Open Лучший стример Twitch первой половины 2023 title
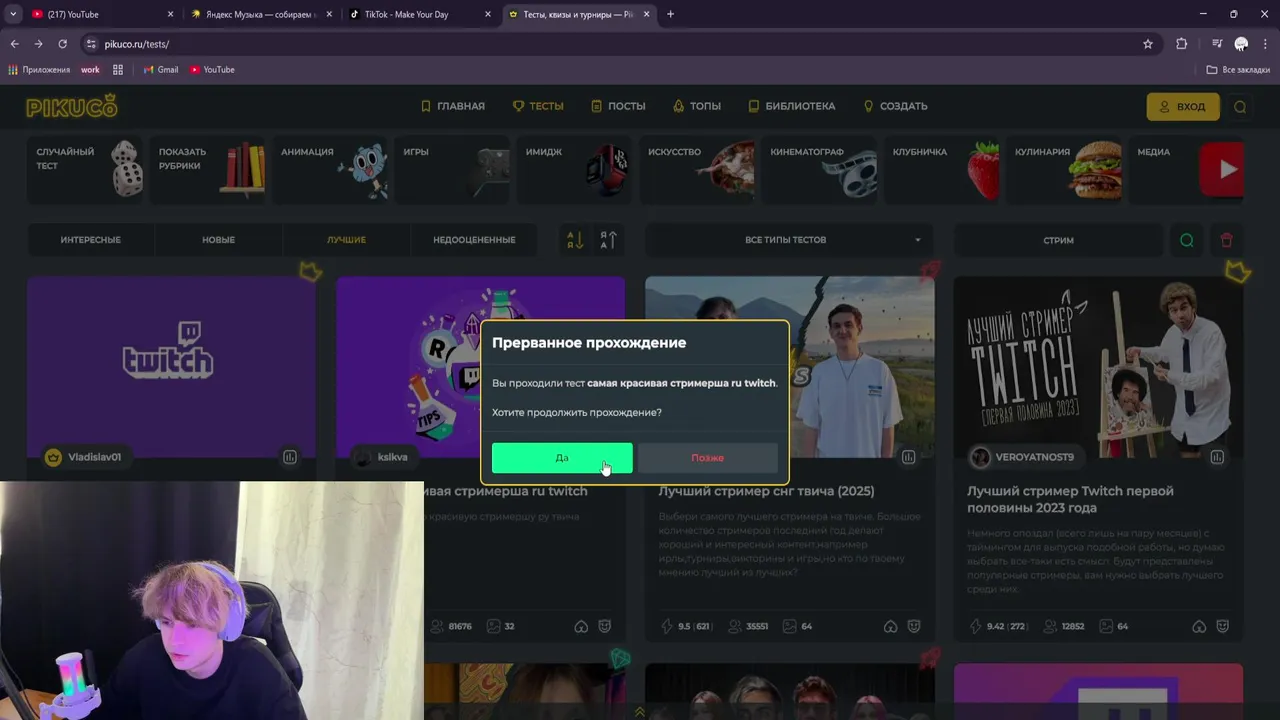The width and height of the screenshot is (1280, 720). coord(1070,499)
